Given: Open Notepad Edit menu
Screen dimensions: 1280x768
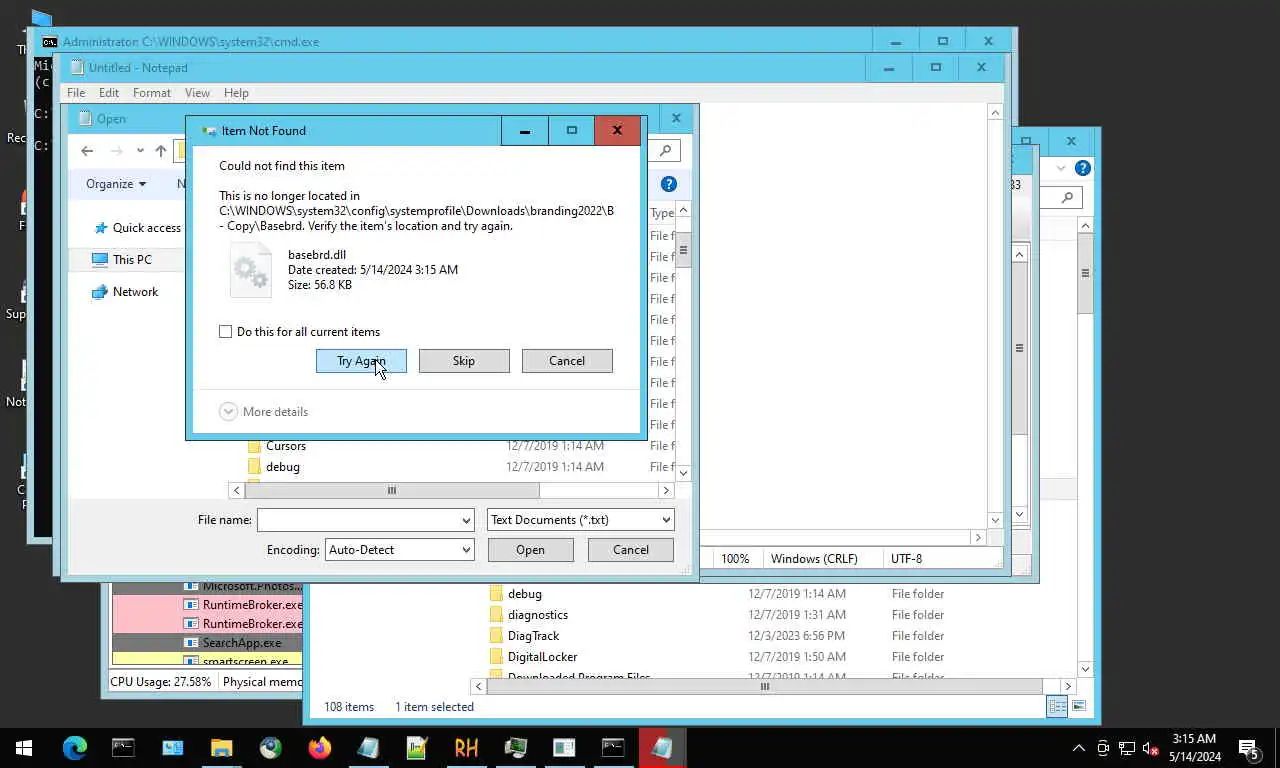Looking at the screenshot, I should click(109, 92).
